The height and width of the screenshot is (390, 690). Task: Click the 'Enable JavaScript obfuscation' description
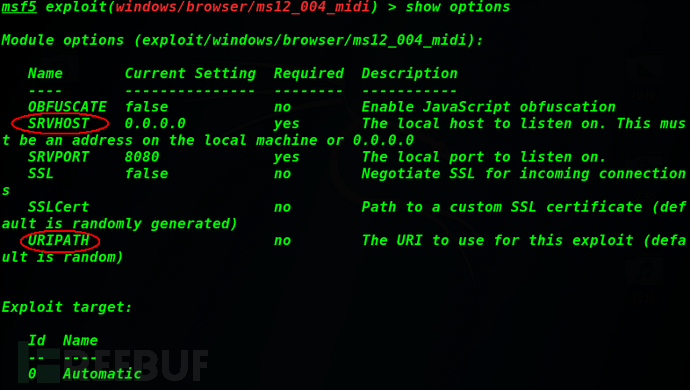point(488,107)
